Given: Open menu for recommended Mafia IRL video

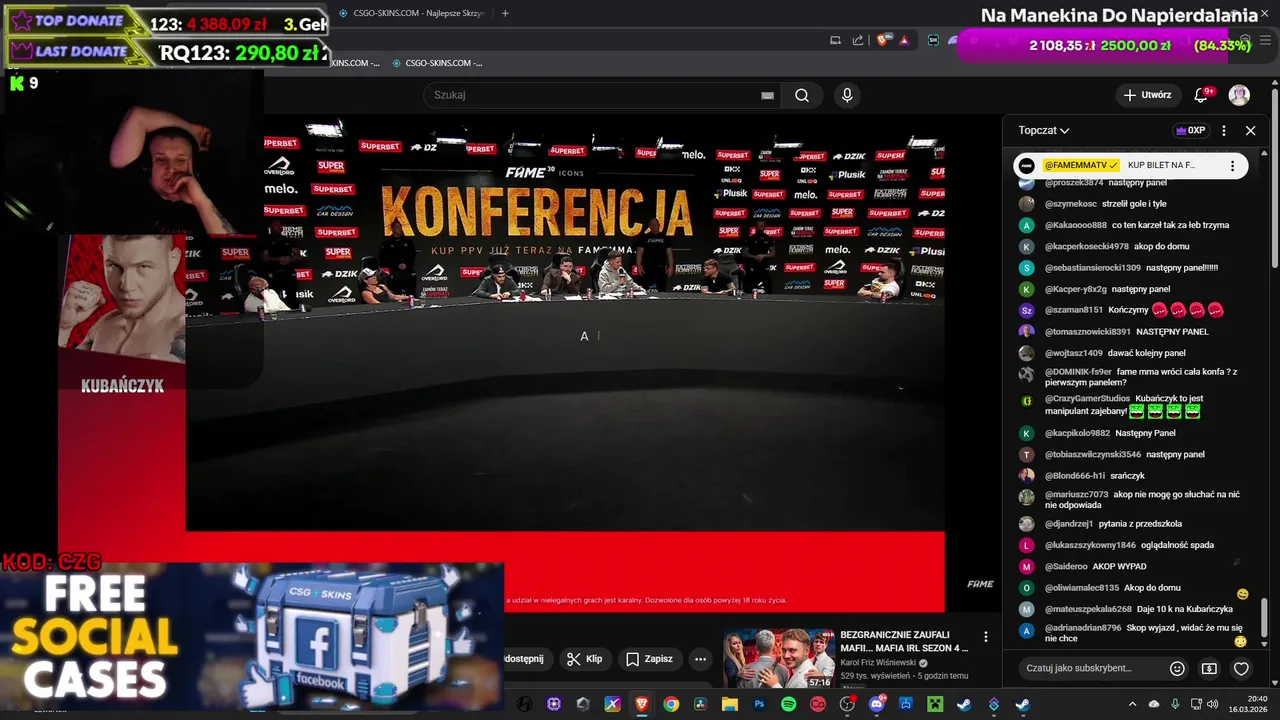Looking at the screenshot, I should (x=985, y=637).
